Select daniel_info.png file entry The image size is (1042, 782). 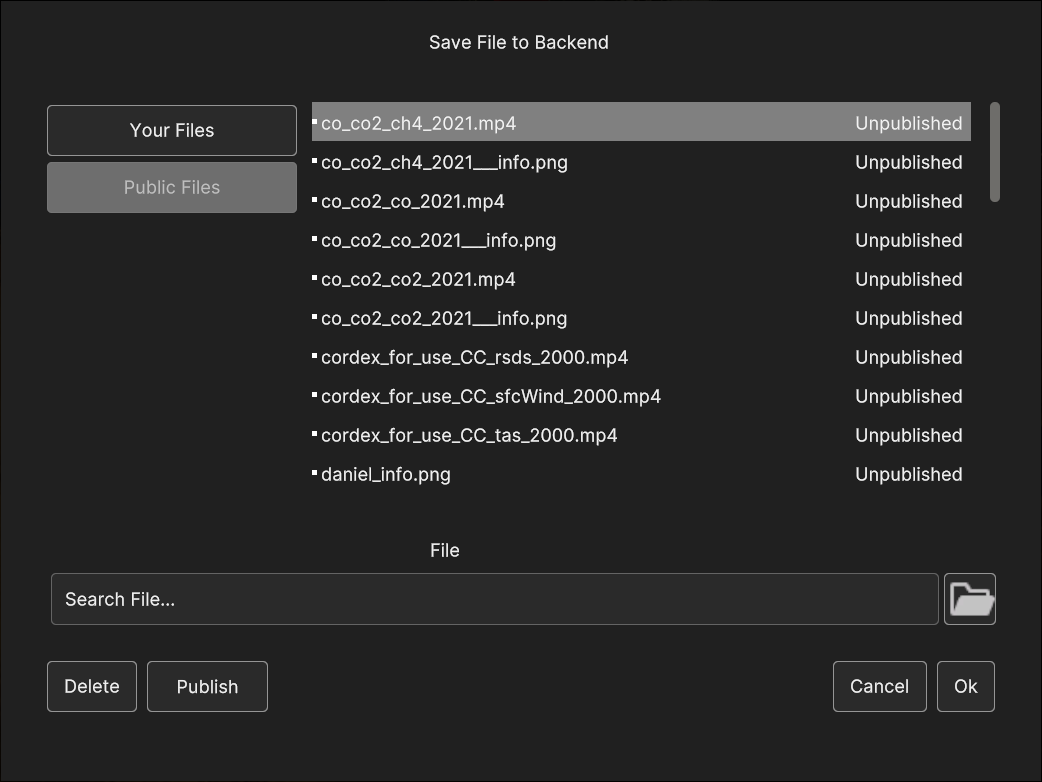[x=641, y=474]
